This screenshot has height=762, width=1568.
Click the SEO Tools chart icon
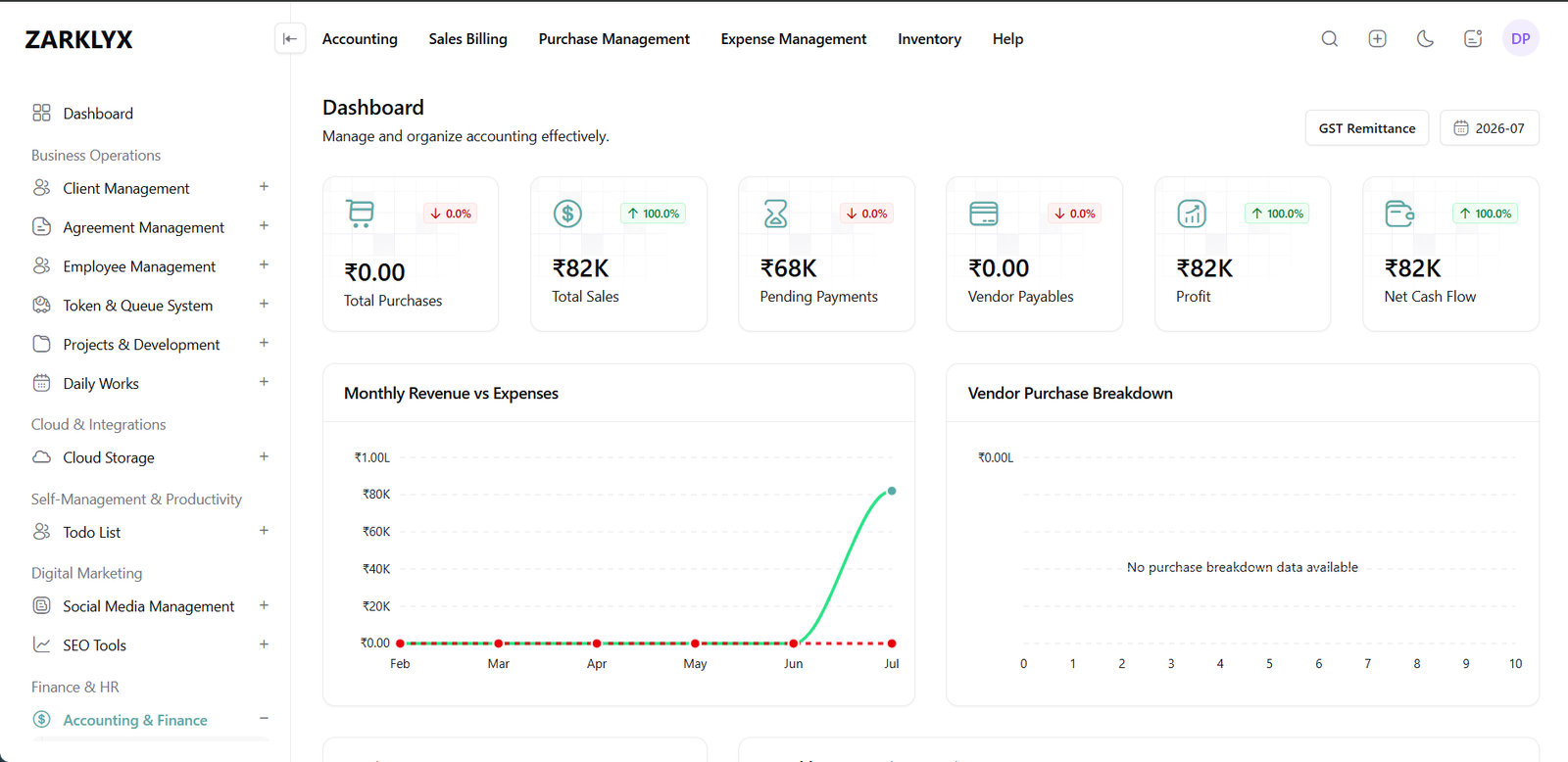41,645
